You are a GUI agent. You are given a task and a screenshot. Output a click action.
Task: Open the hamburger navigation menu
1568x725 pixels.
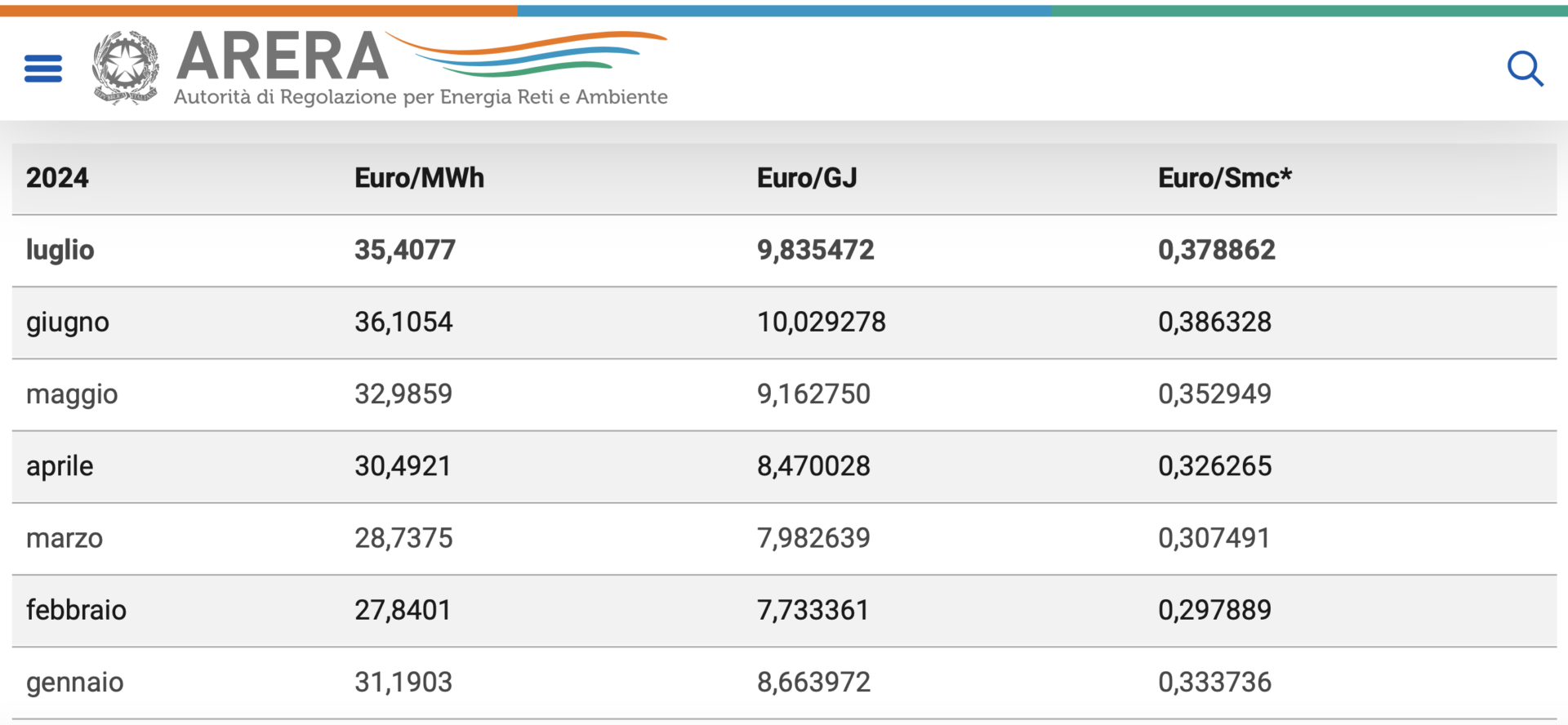coord(43,69)
